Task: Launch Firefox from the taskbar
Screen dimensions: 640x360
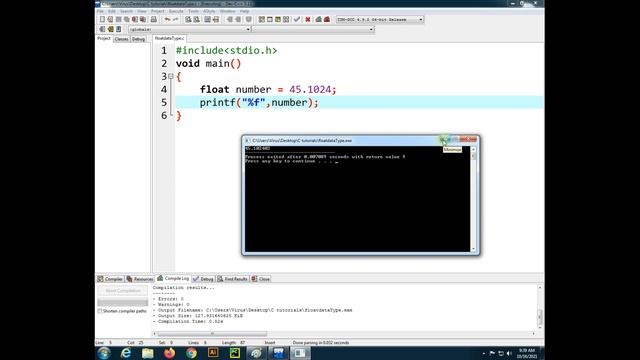Action: click(x=169, y=353)
